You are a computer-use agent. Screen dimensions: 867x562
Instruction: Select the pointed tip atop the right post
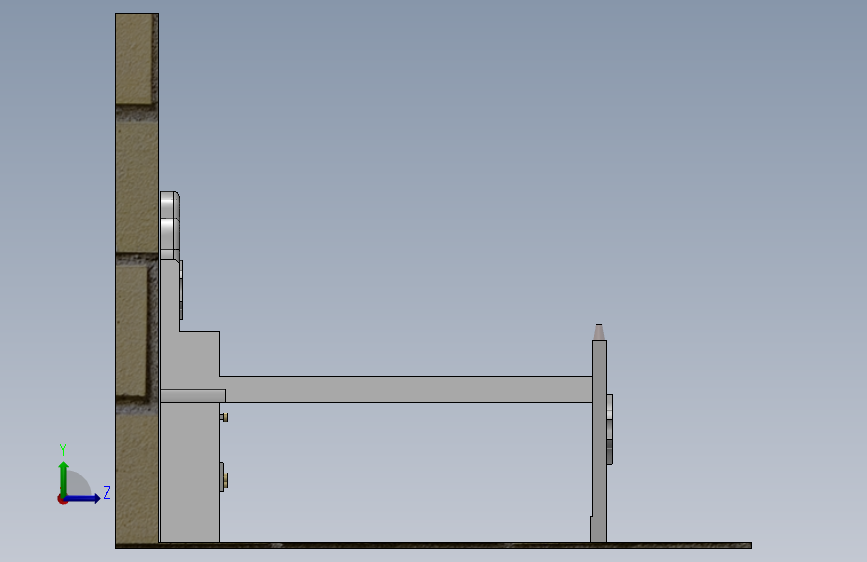(599, 332)
